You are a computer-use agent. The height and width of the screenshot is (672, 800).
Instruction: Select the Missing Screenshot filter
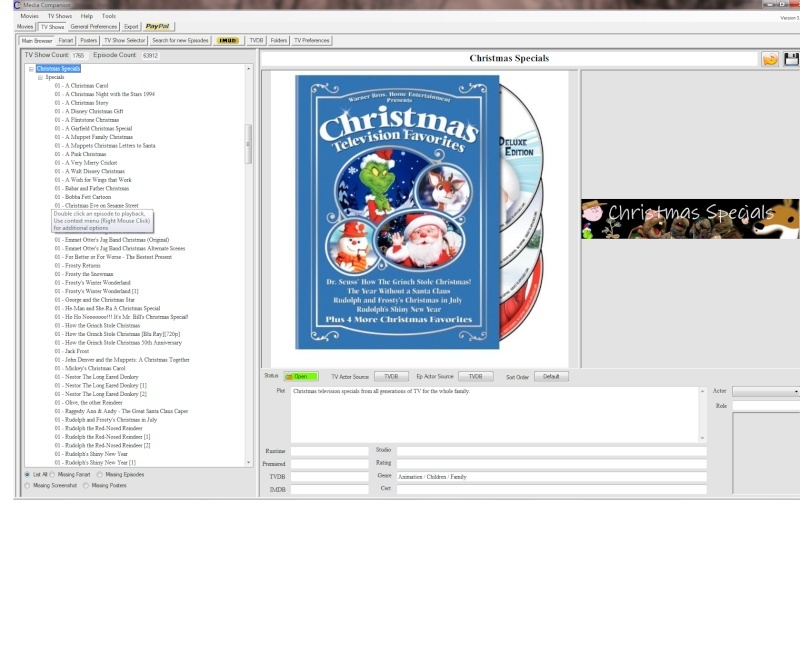coord(27,486)
